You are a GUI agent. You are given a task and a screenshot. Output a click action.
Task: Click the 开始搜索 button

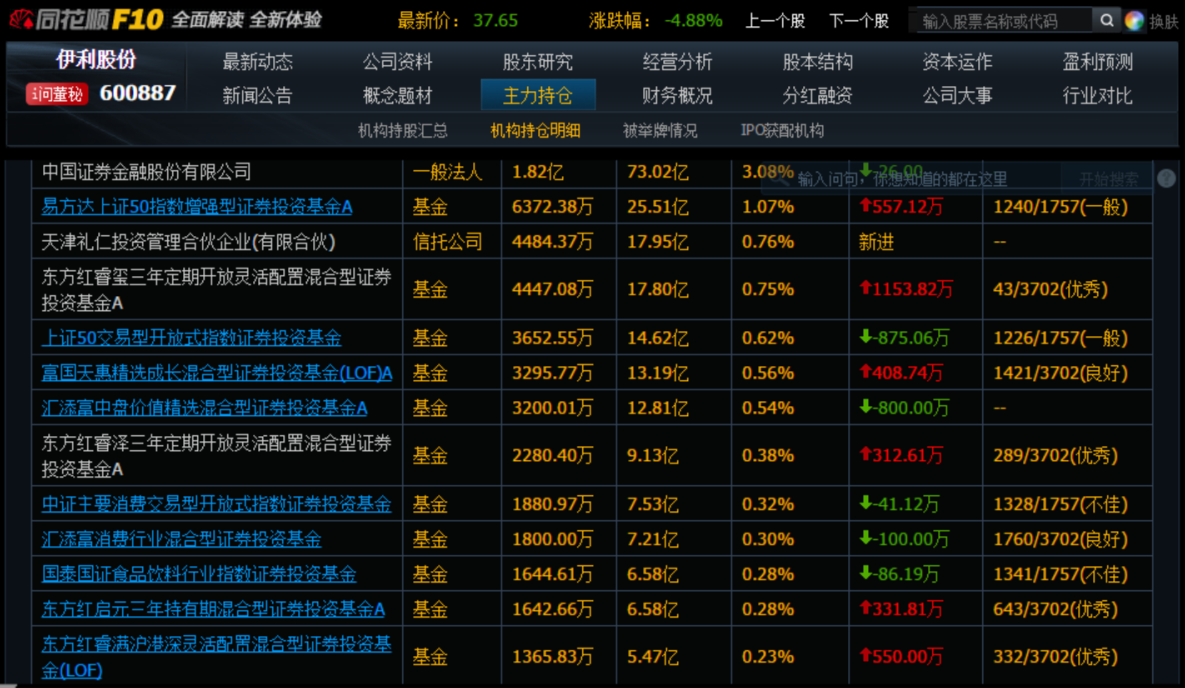tap(1108, 179)
